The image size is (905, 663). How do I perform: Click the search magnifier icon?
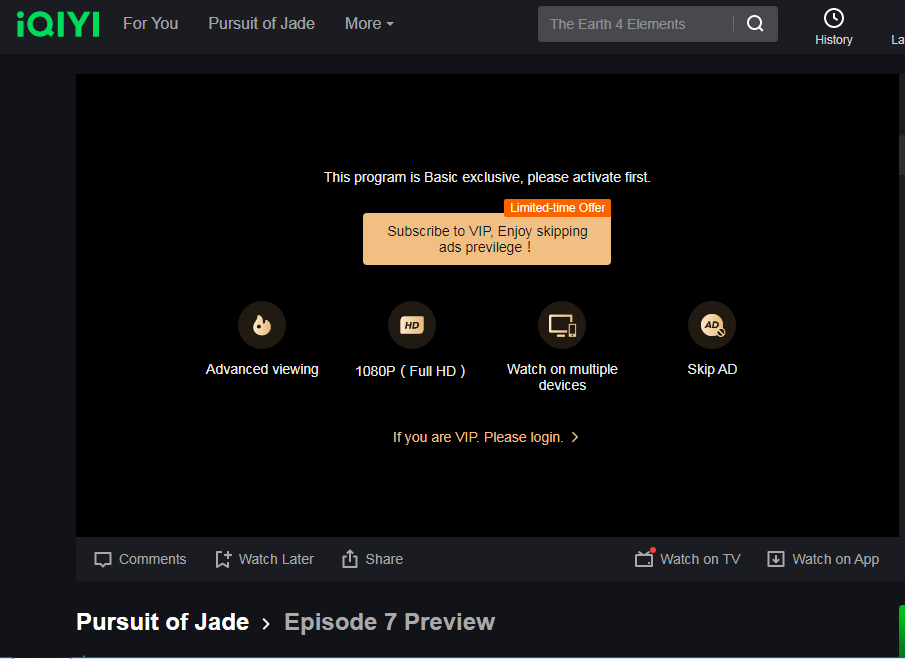coord(755,24)
